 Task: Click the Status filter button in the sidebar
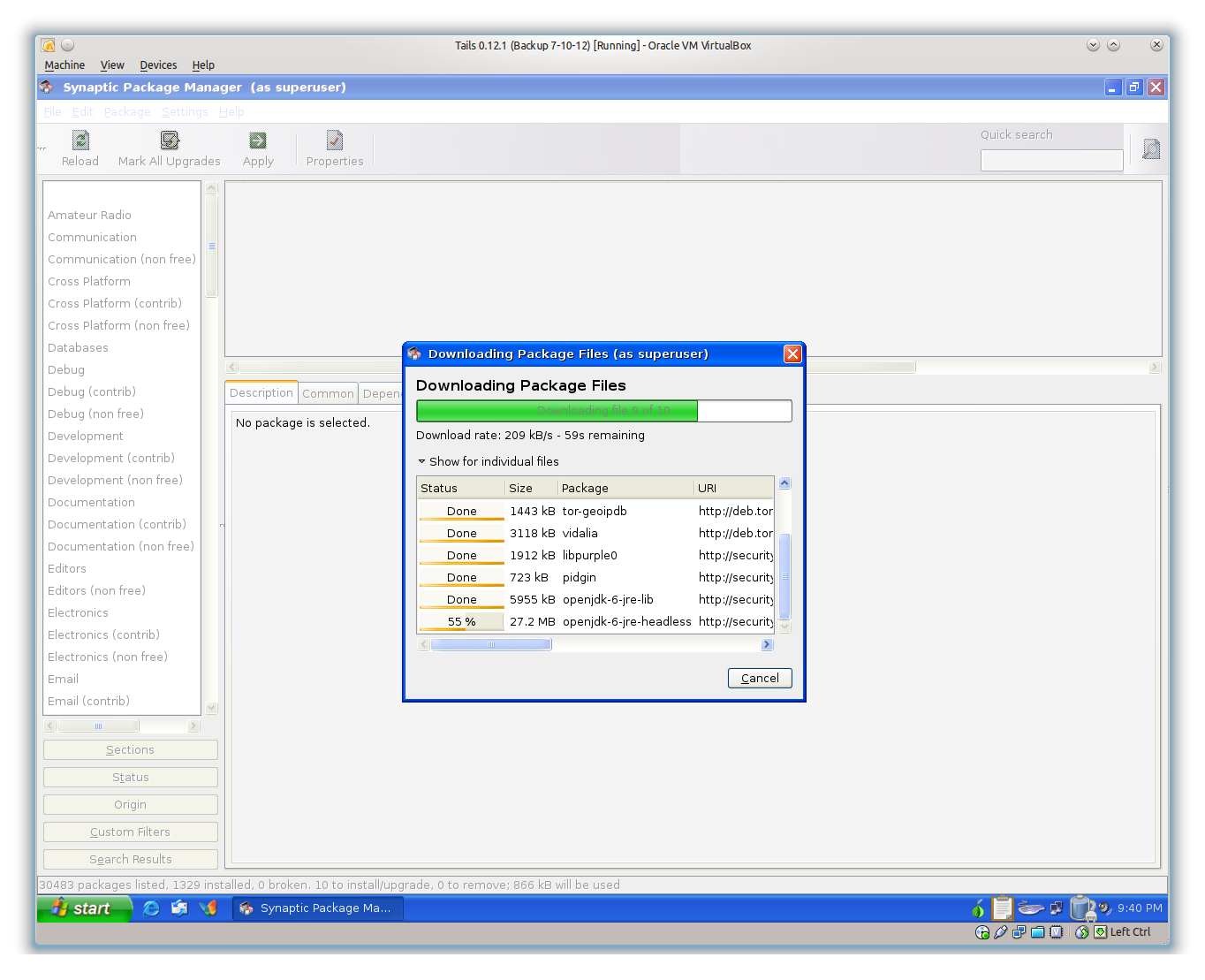coord(131,778)
